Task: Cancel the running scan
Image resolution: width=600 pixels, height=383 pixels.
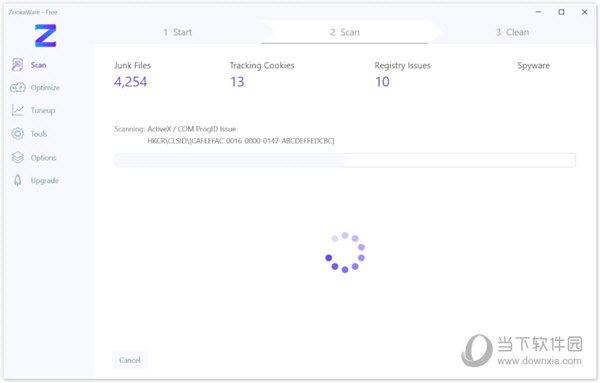Action: [x=130, y=360]
